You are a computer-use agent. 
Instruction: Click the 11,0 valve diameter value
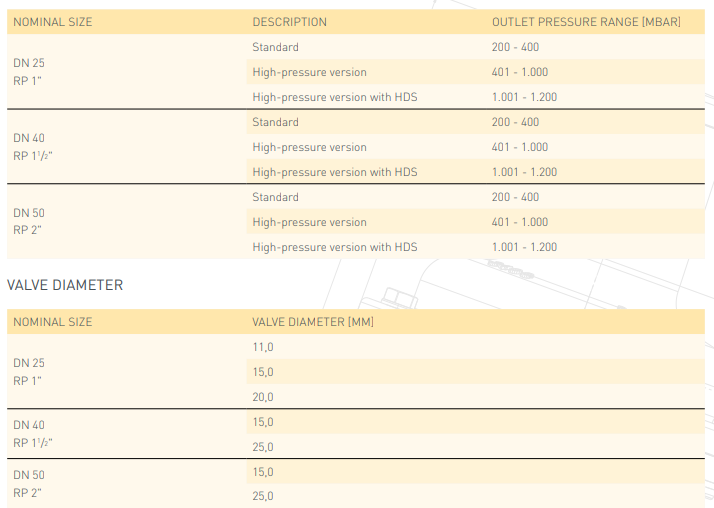263,347
